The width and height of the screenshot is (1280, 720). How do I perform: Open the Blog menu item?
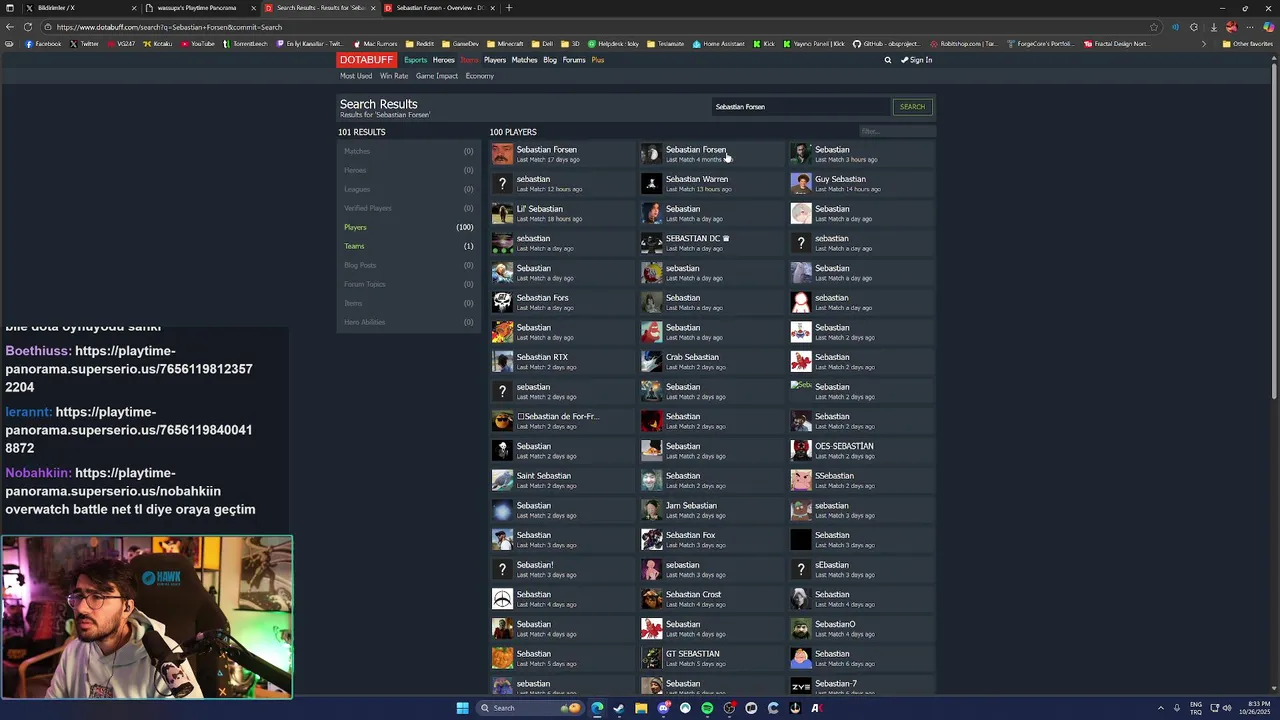pyautogui.click(x=550, y=60)
